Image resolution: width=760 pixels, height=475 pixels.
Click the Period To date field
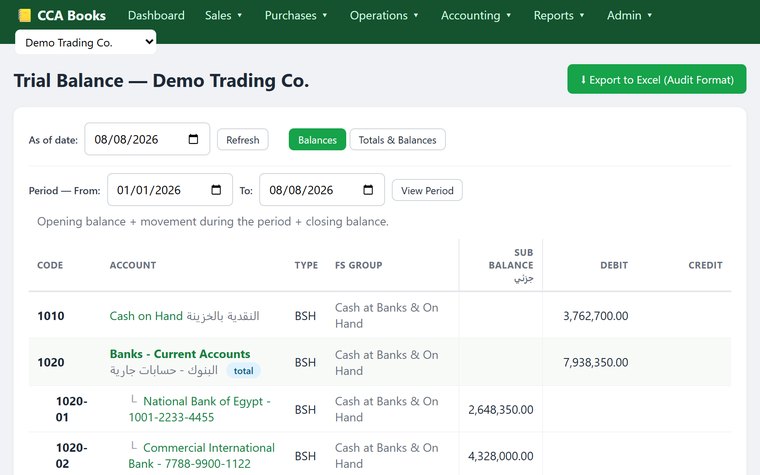click(322, 190)
